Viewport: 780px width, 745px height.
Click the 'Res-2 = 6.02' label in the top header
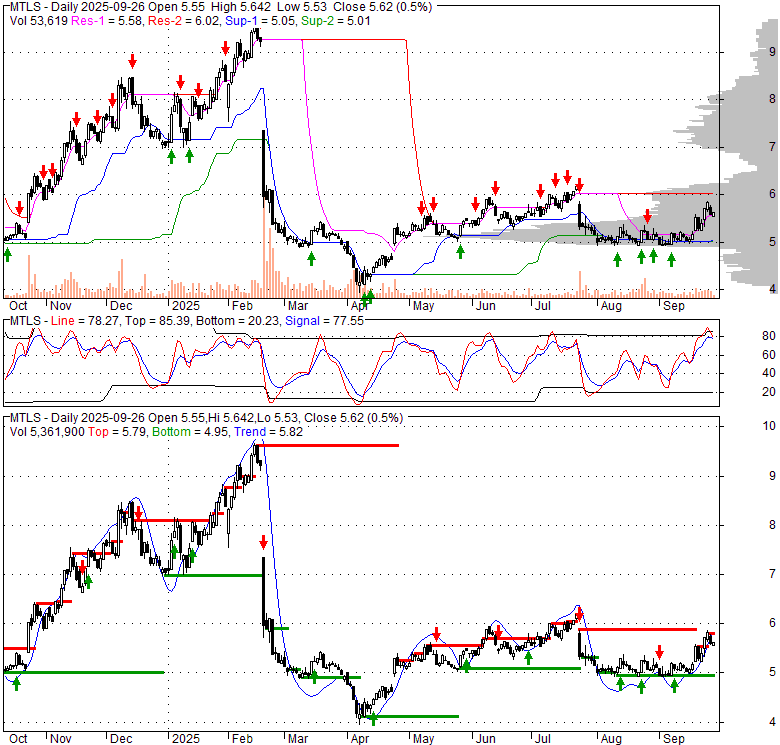184,21
